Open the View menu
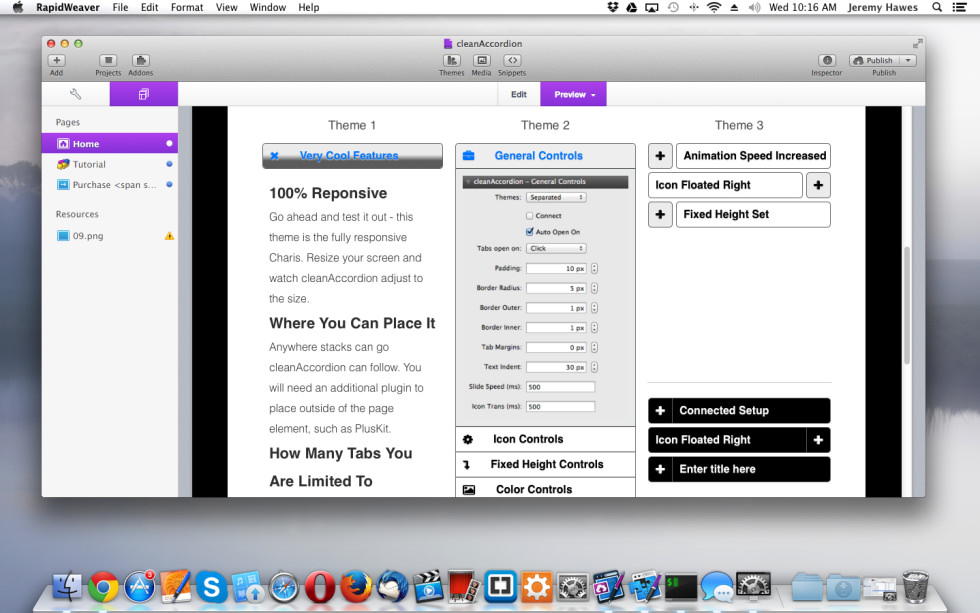The height and width of the screenshot is (613, 980). click(226, 7)
